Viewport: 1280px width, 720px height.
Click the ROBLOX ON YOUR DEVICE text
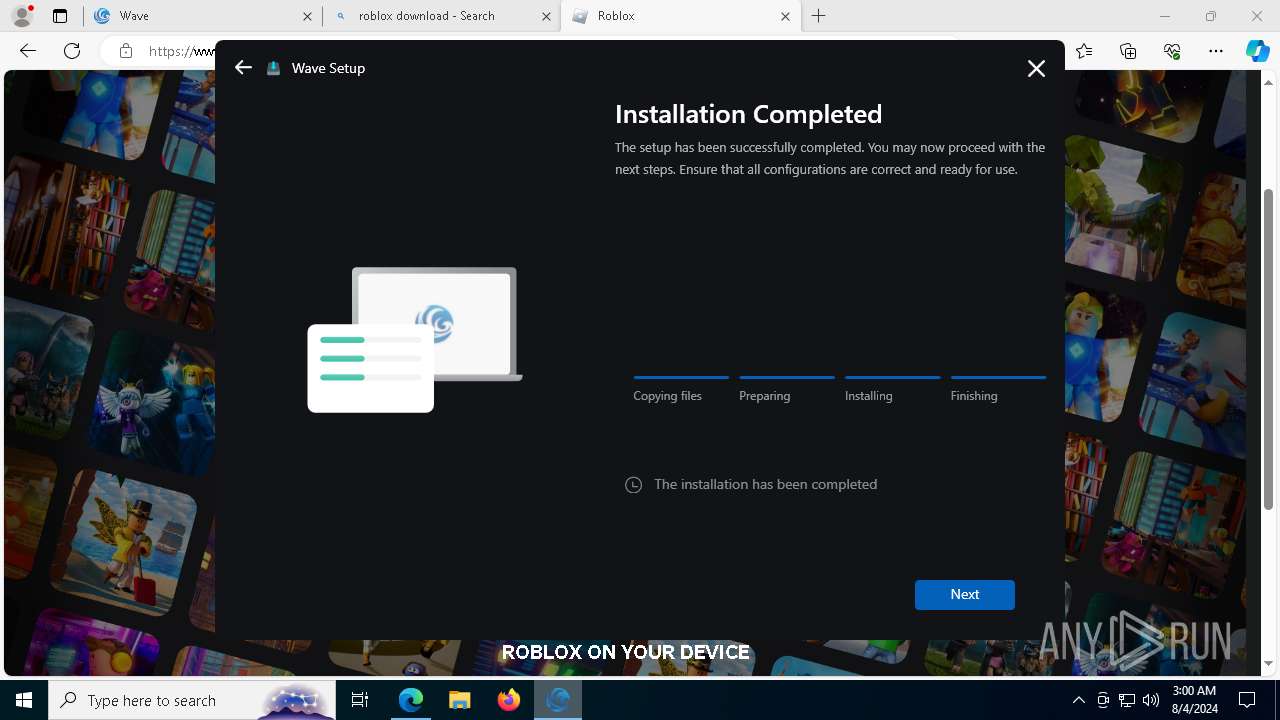click(x=626, y=652)
